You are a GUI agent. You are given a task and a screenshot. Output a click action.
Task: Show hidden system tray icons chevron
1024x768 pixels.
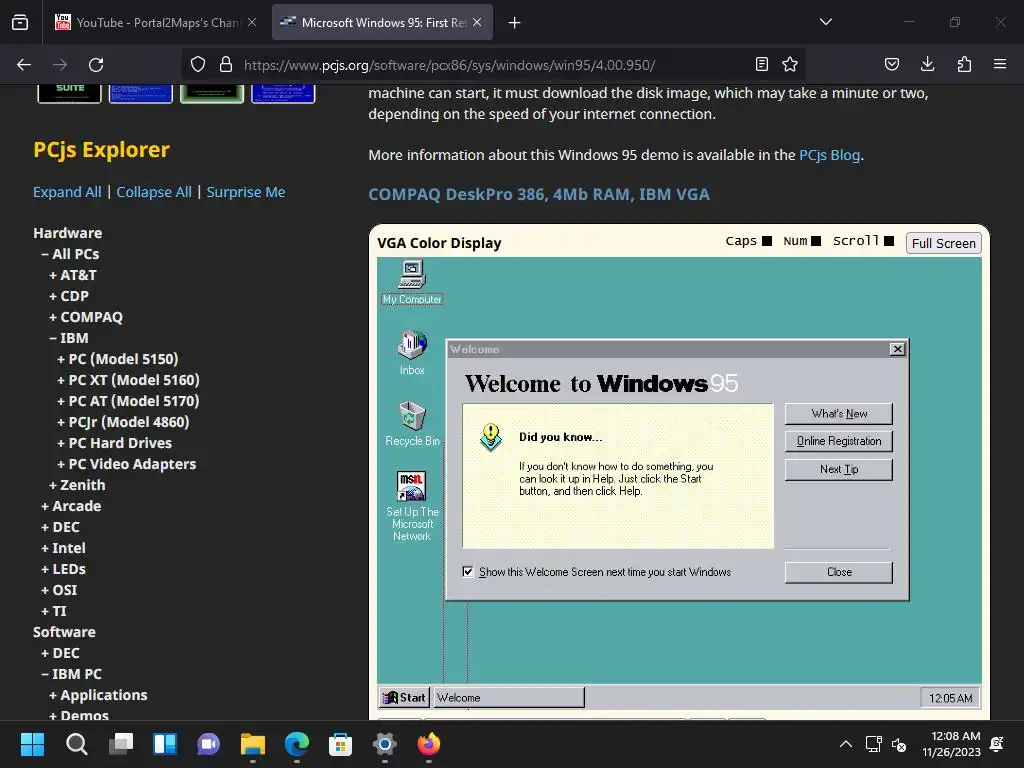pos(845,744)
